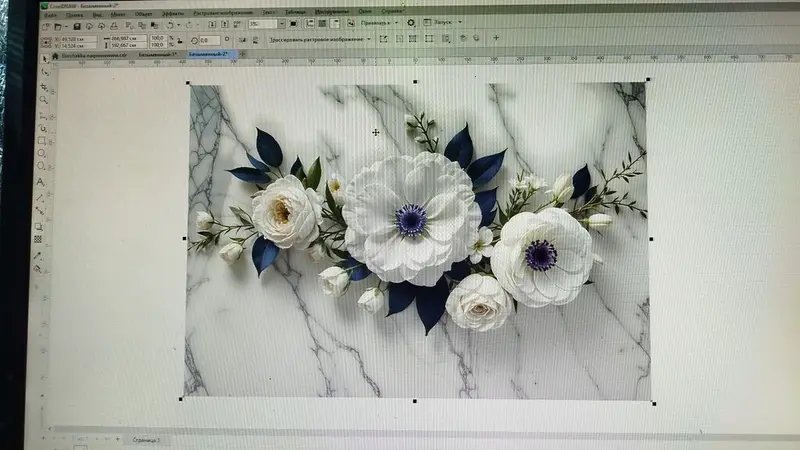The image size is (800, 450).
Task: Click the Undo arrow icon
Action: click(x=170, y=25)
